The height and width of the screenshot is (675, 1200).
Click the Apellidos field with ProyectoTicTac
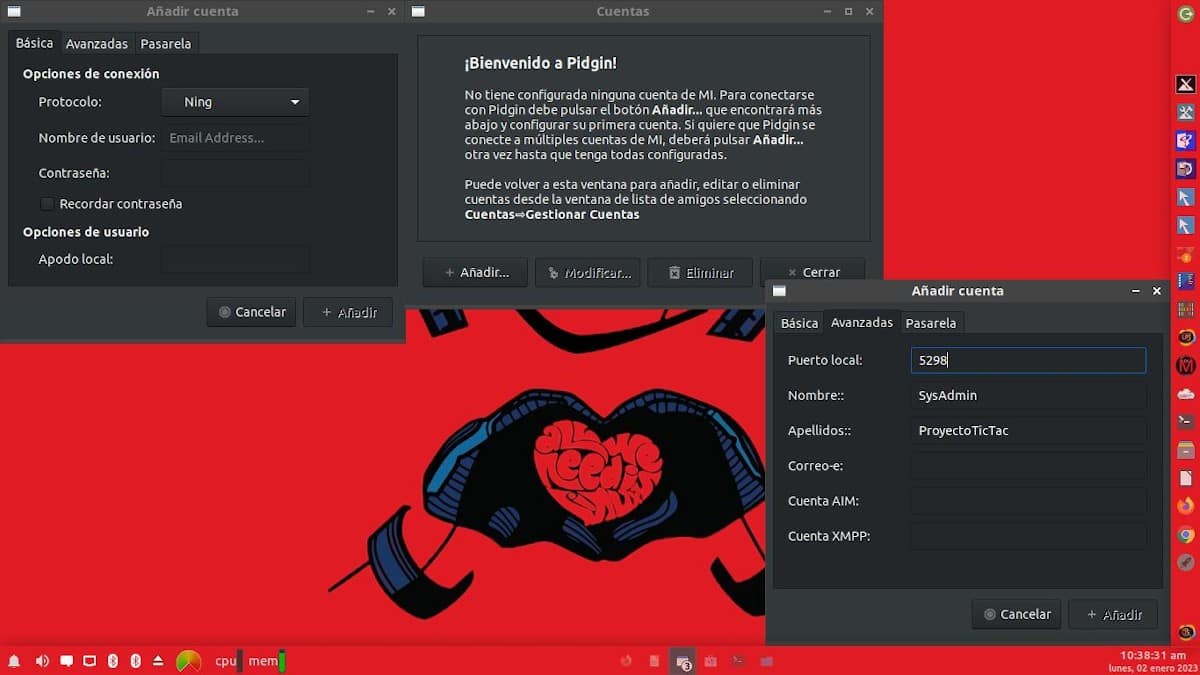point(1028,431)
